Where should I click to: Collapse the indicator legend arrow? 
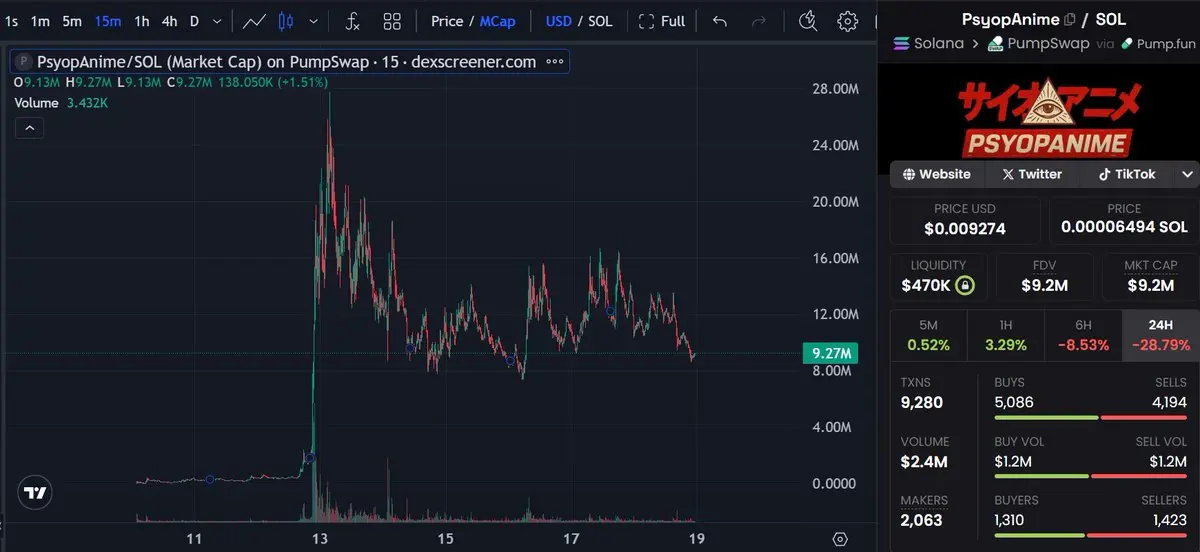tap(29, 127)
